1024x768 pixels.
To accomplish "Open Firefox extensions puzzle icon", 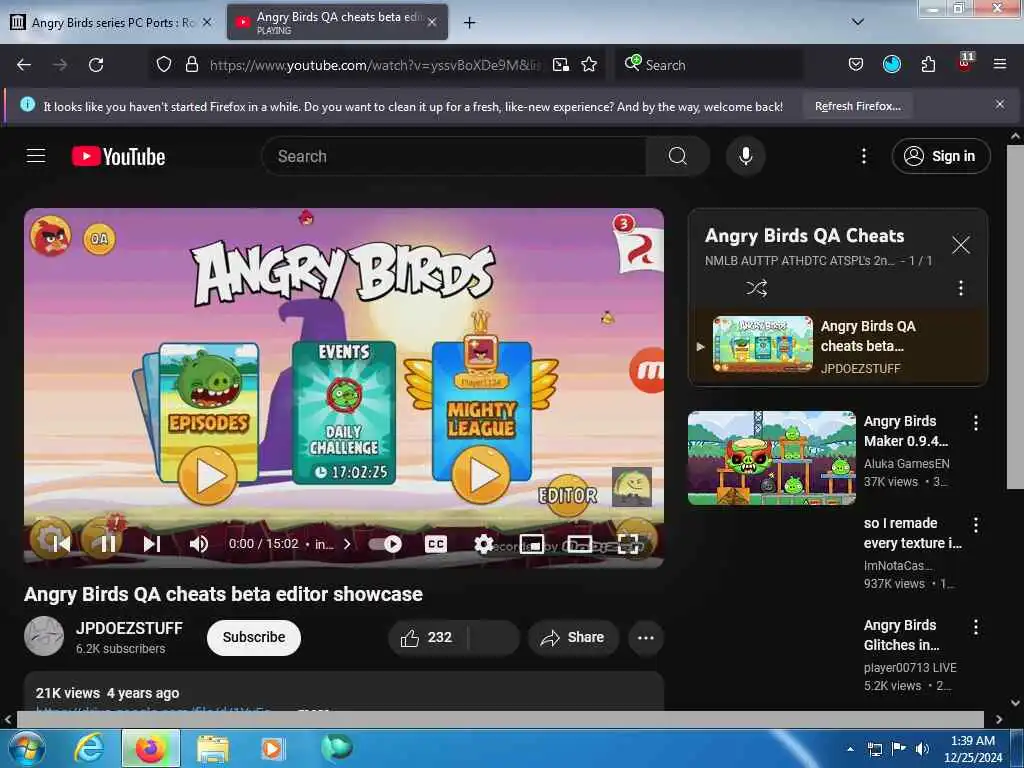I will pyautogui.click(x=928, y=64).
